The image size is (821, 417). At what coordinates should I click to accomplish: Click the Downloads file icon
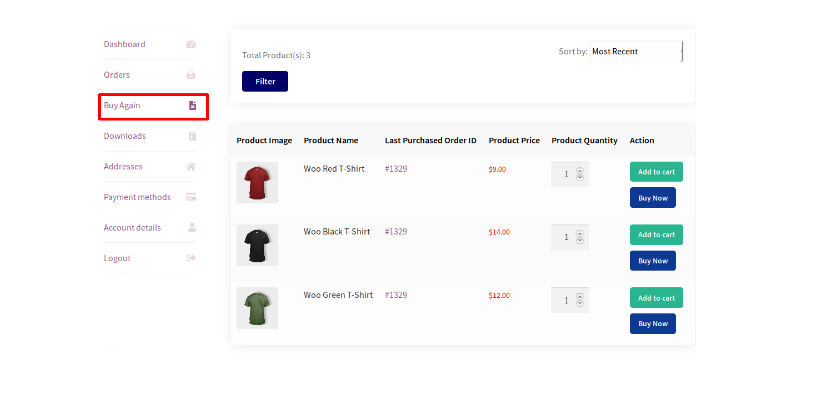(x=193, y=136)
